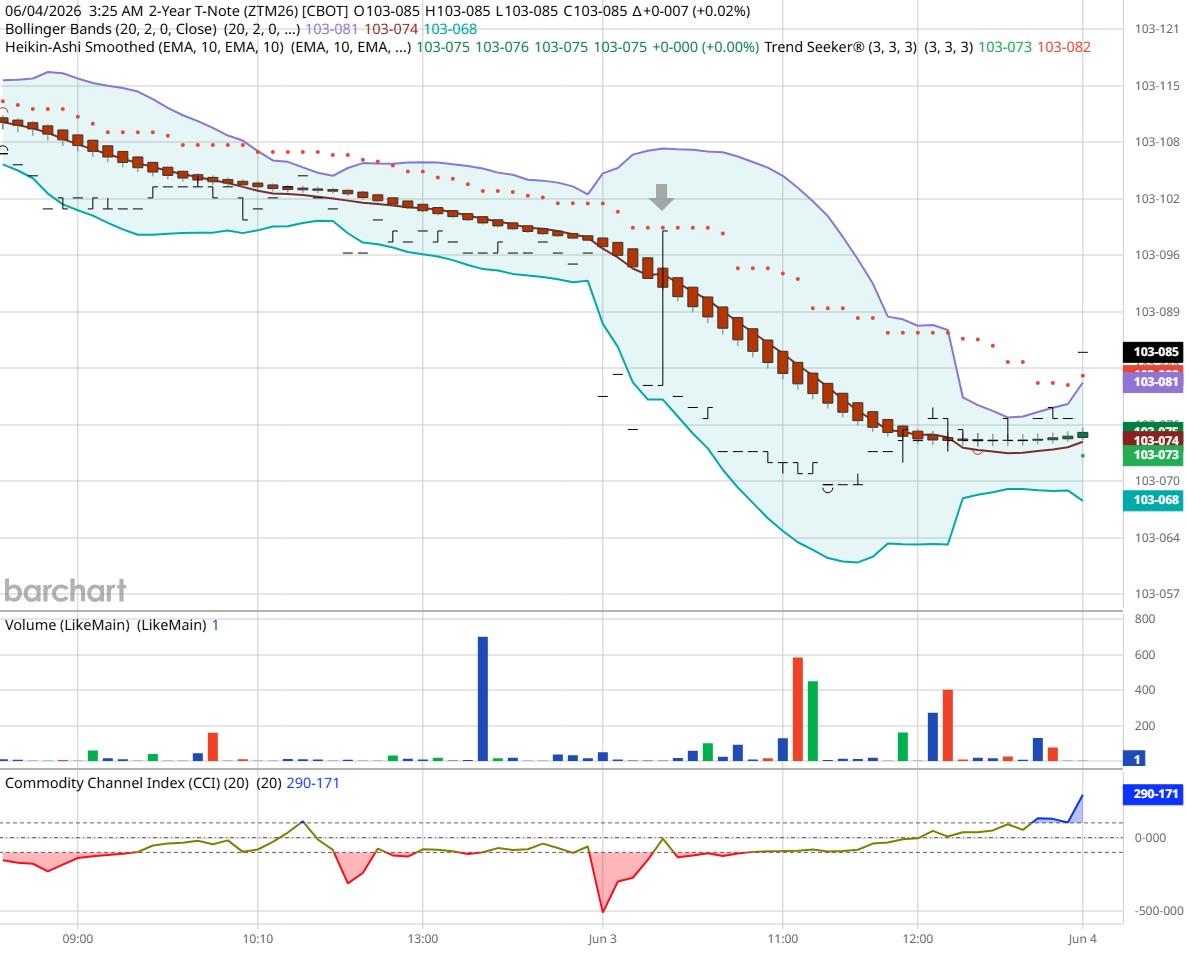
Task: Click the C103-085 close value in header
Action: 596,11
